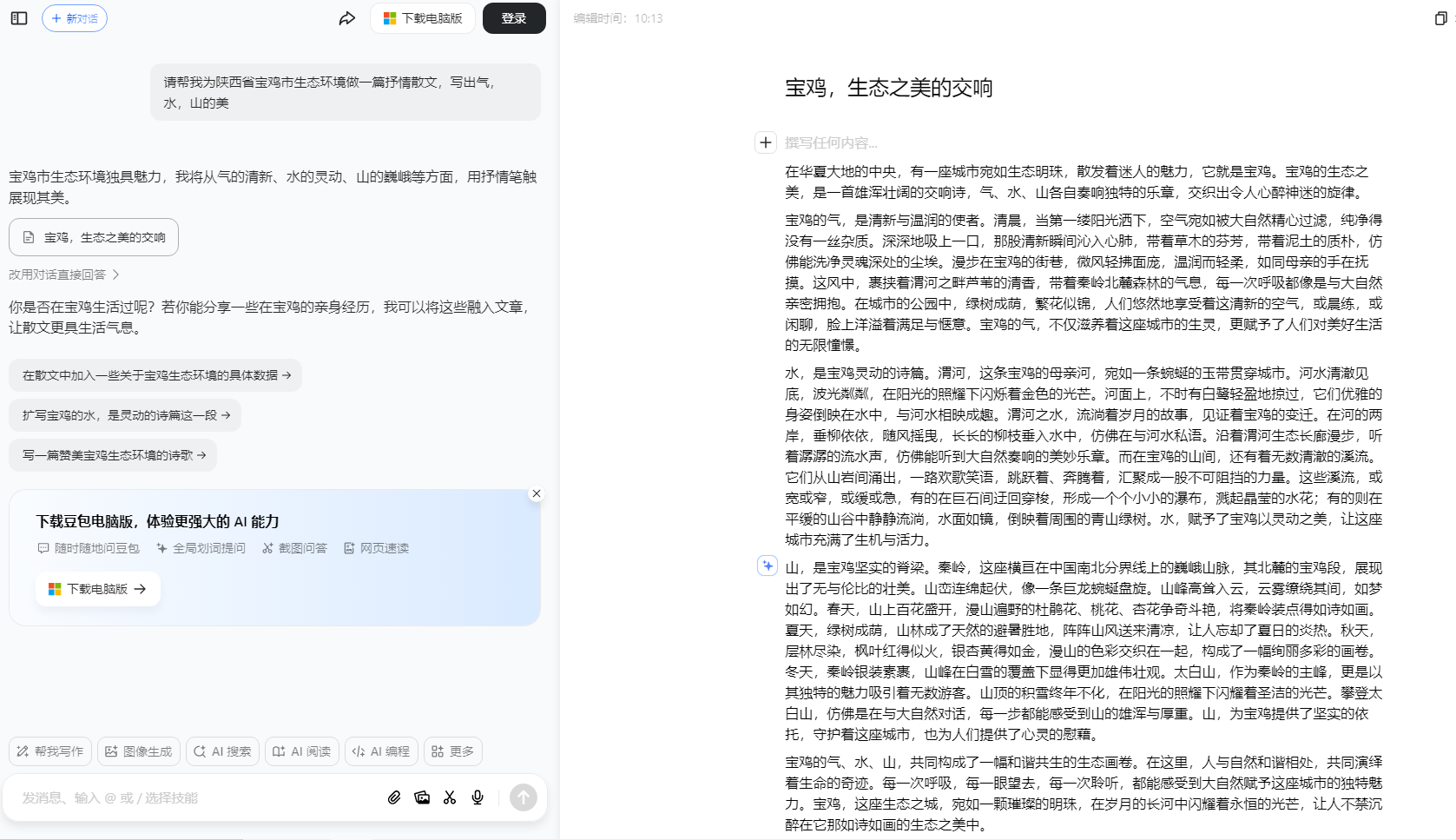This screenshot has height=840, width=1456.
Task: Toggle the sidebar panel icon
Action: [x=19, y=18]
